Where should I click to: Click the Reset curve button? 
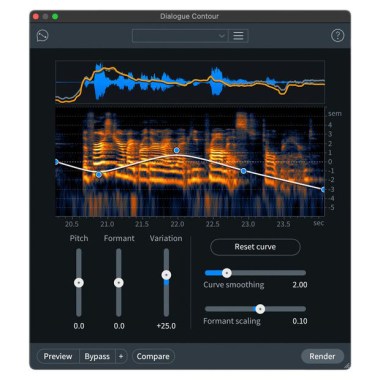coord(255,247)
